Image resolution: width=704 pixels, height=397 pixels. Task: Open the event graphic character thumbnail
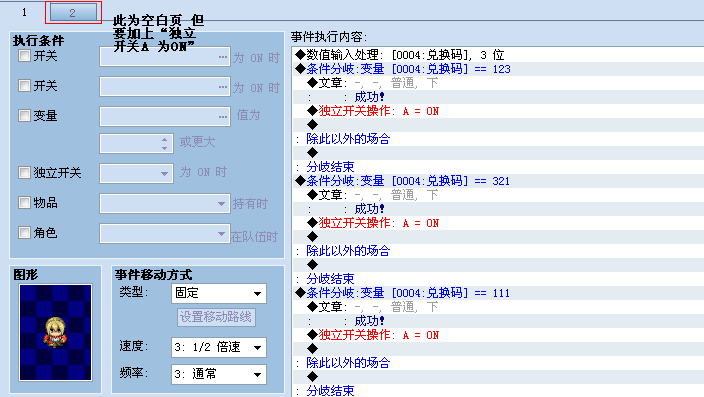coord(56,332)
